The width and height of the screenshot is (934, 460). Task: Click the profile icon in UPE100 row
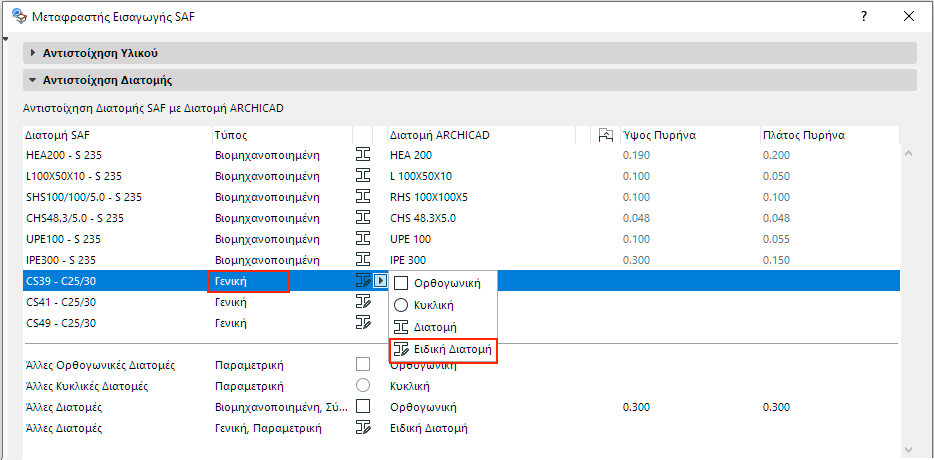363,239
